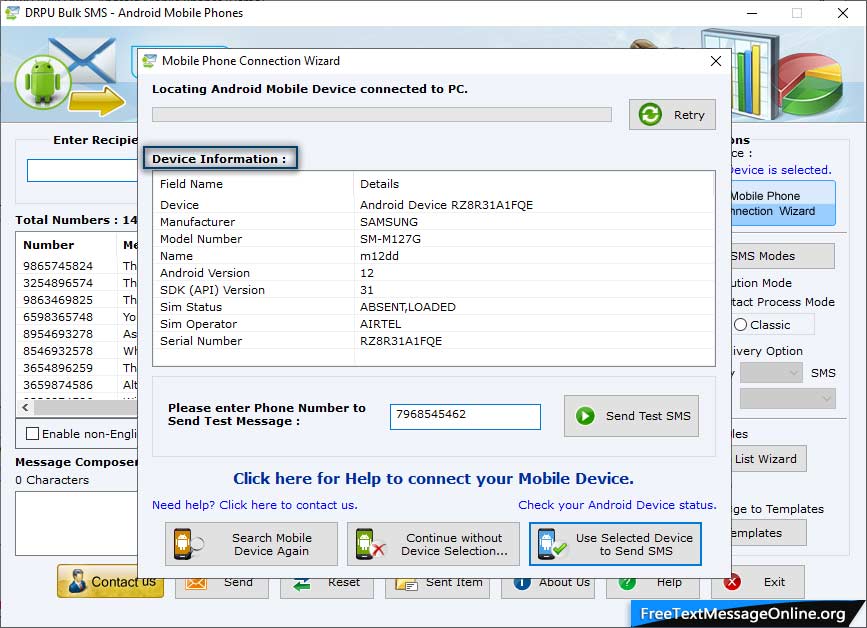The height and width of the screenshot is (628, 867).
Task: Click the Mobile Phone Connection Wizard background button
Action: tap(782, 203)
